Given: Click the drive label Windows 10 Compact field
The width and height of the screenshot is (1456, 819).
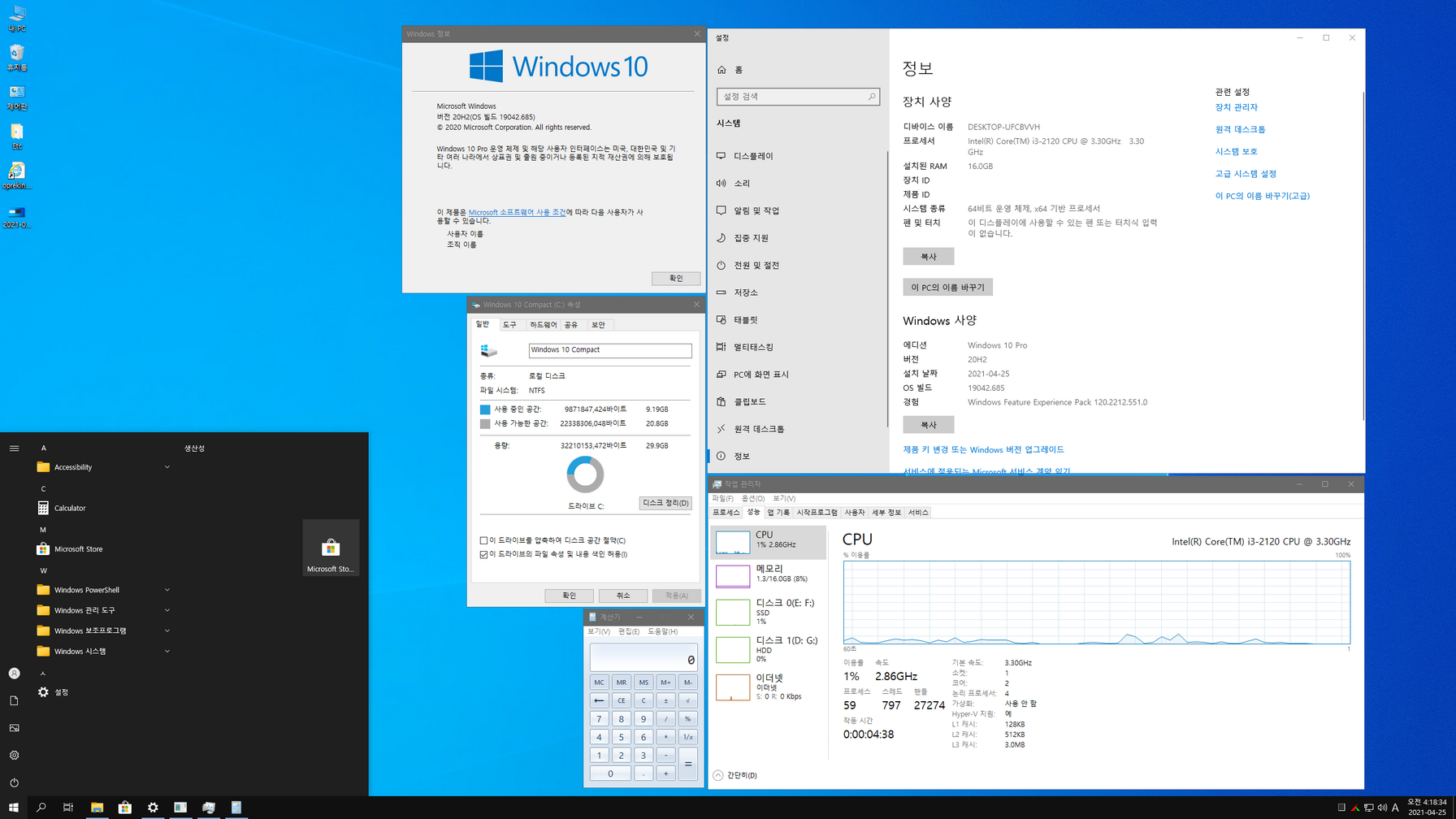Looking at the screenshot, I should click(x=610, y=350).
